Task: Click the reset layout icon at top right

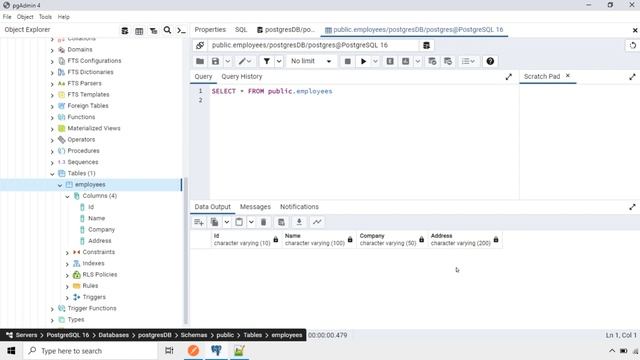Action: (632, 45)
